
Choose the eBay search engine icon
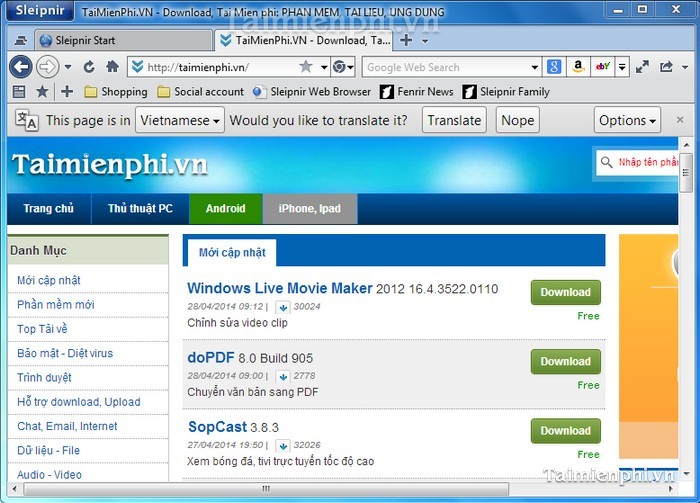pyautogui.click(x=602, y=67)
